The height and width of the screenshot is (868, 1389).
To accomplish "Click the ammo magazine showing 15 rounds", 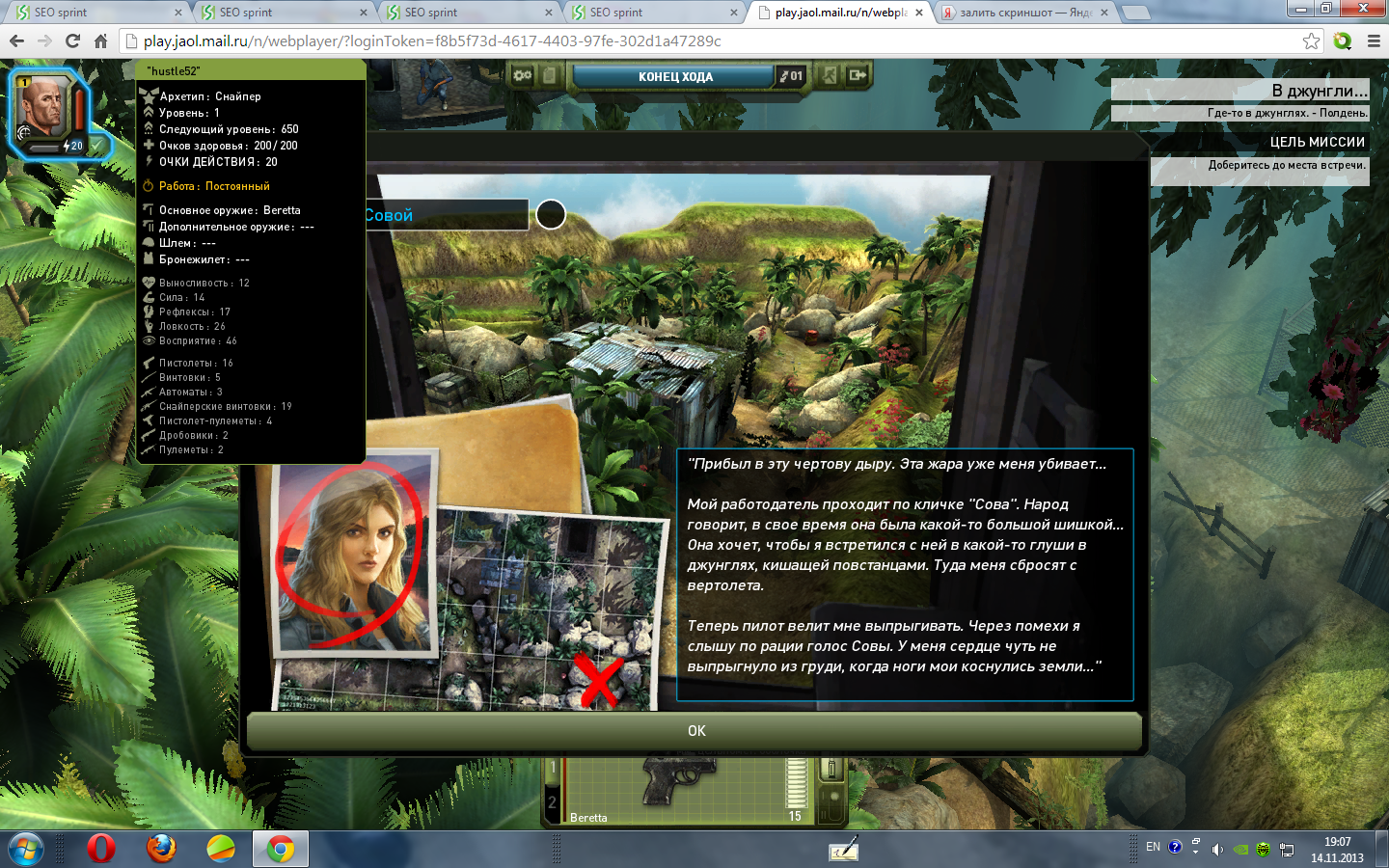I will [x=796, y=784].
